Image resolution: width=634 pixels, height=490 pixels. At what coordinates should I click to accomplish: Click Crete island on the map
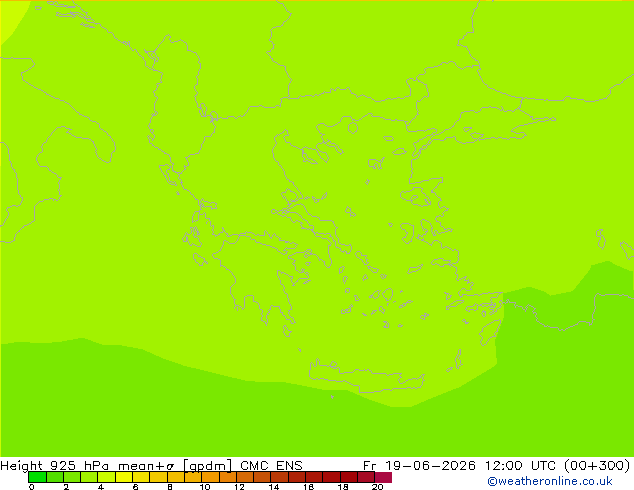point(366,376)
